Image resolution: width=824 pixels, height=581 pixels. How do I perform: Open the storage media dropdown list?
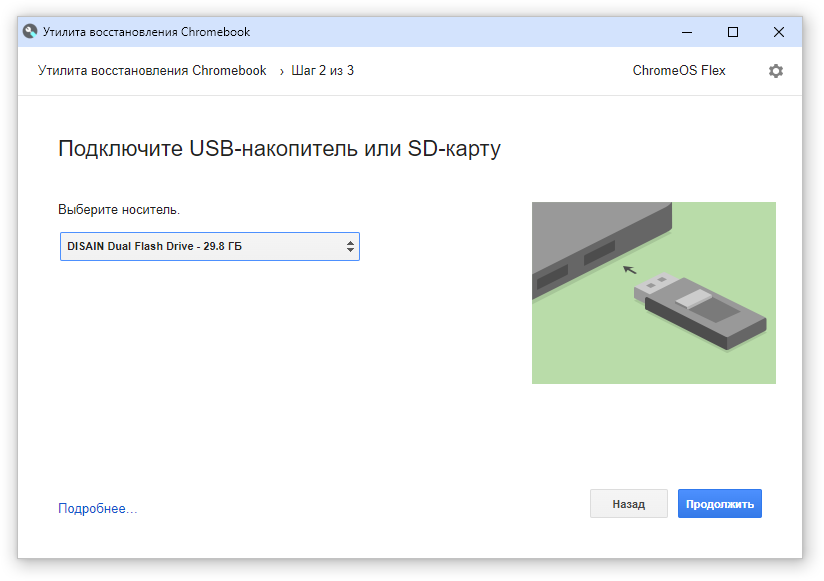pos(210,246)
